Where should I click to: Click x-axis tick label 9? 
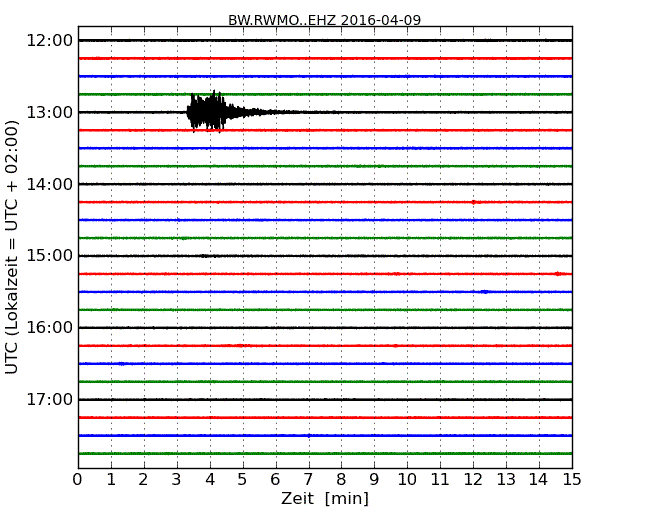tap(374, 480)
